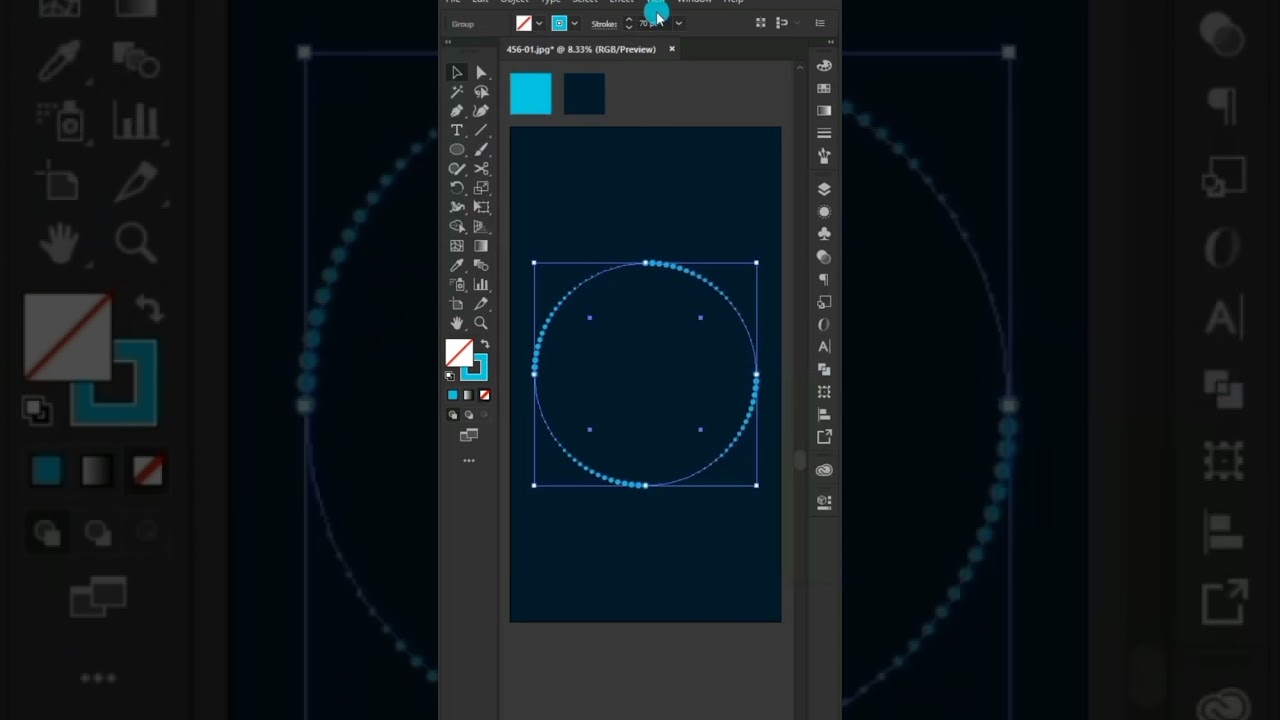Open Stroke panel via Stroke label
This screenshot has height=720, width=1280.
604,24
